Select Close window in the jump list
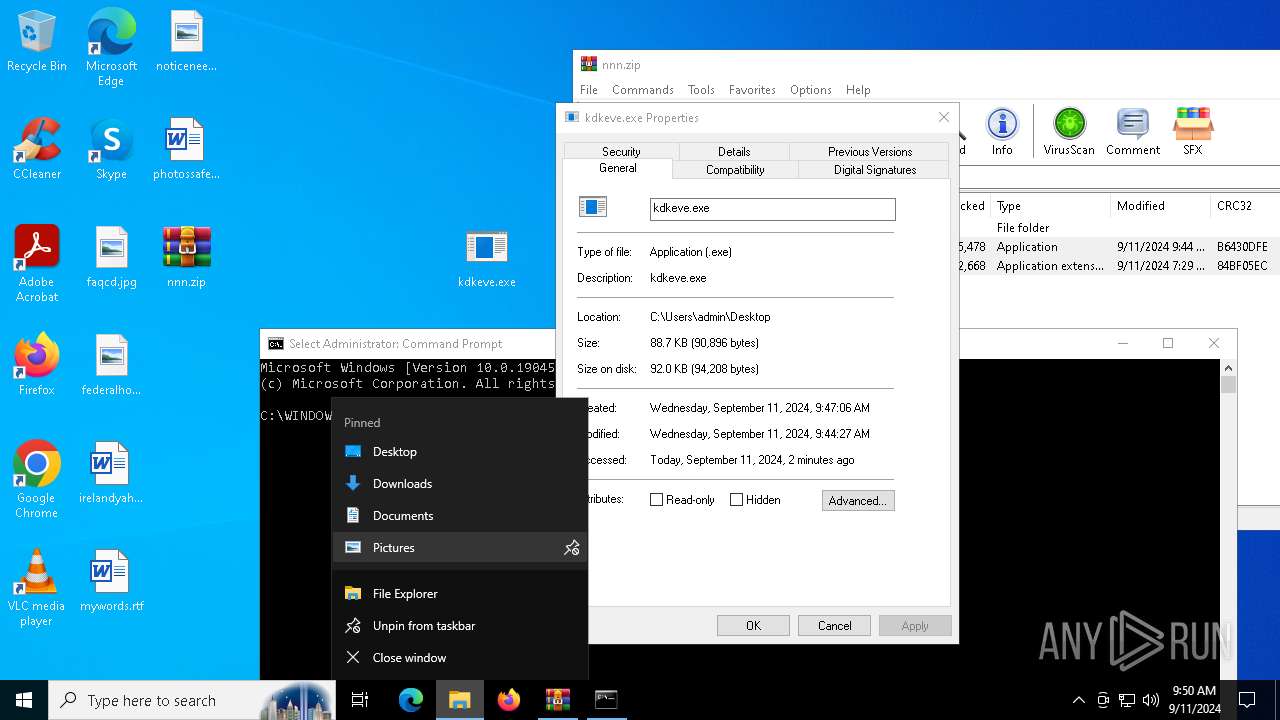The height and width of the screenshot is (720, 1280). [x=460, y=658]
